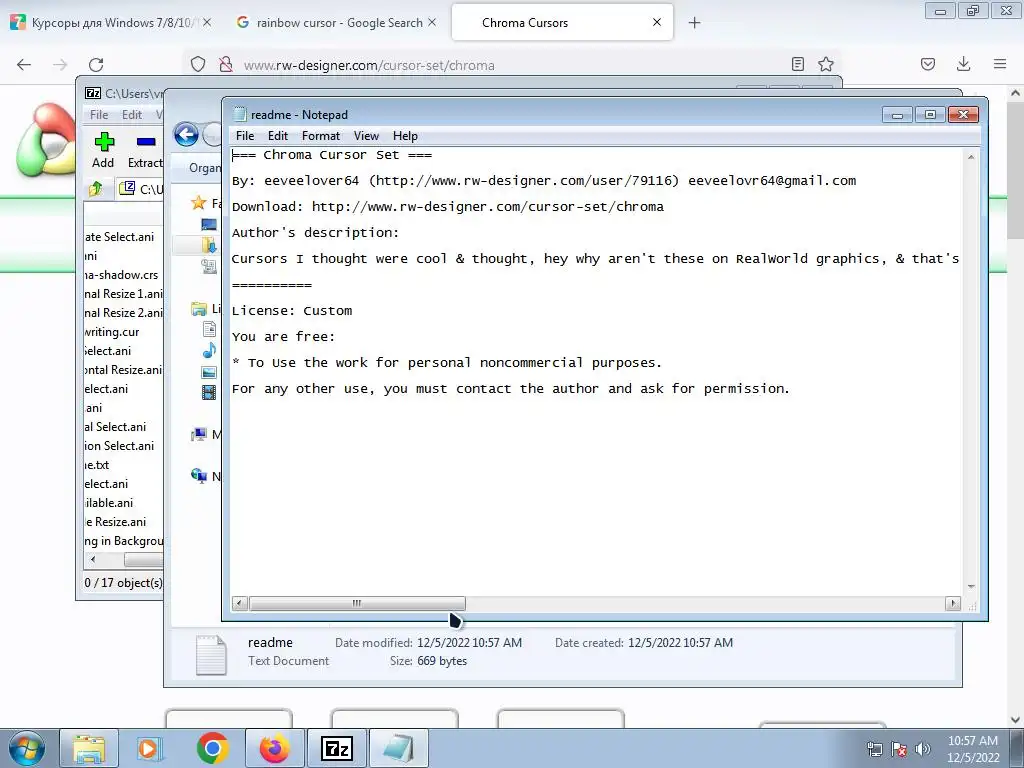Click Organize button in Explorer
The height and width of the screenshot is (768, 1024).
(205, 168)
